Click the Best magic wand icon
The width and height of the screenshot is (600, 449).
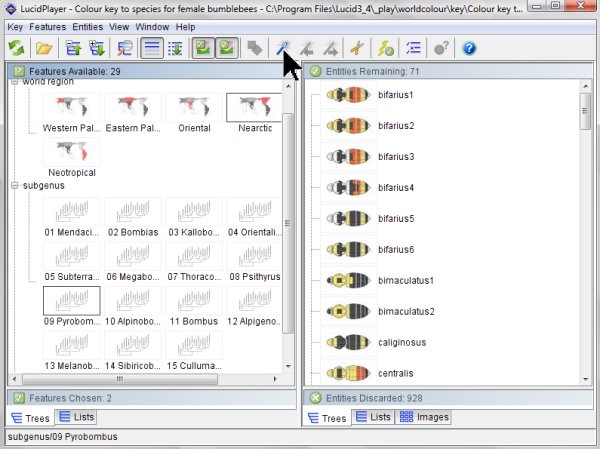(283, 49)
